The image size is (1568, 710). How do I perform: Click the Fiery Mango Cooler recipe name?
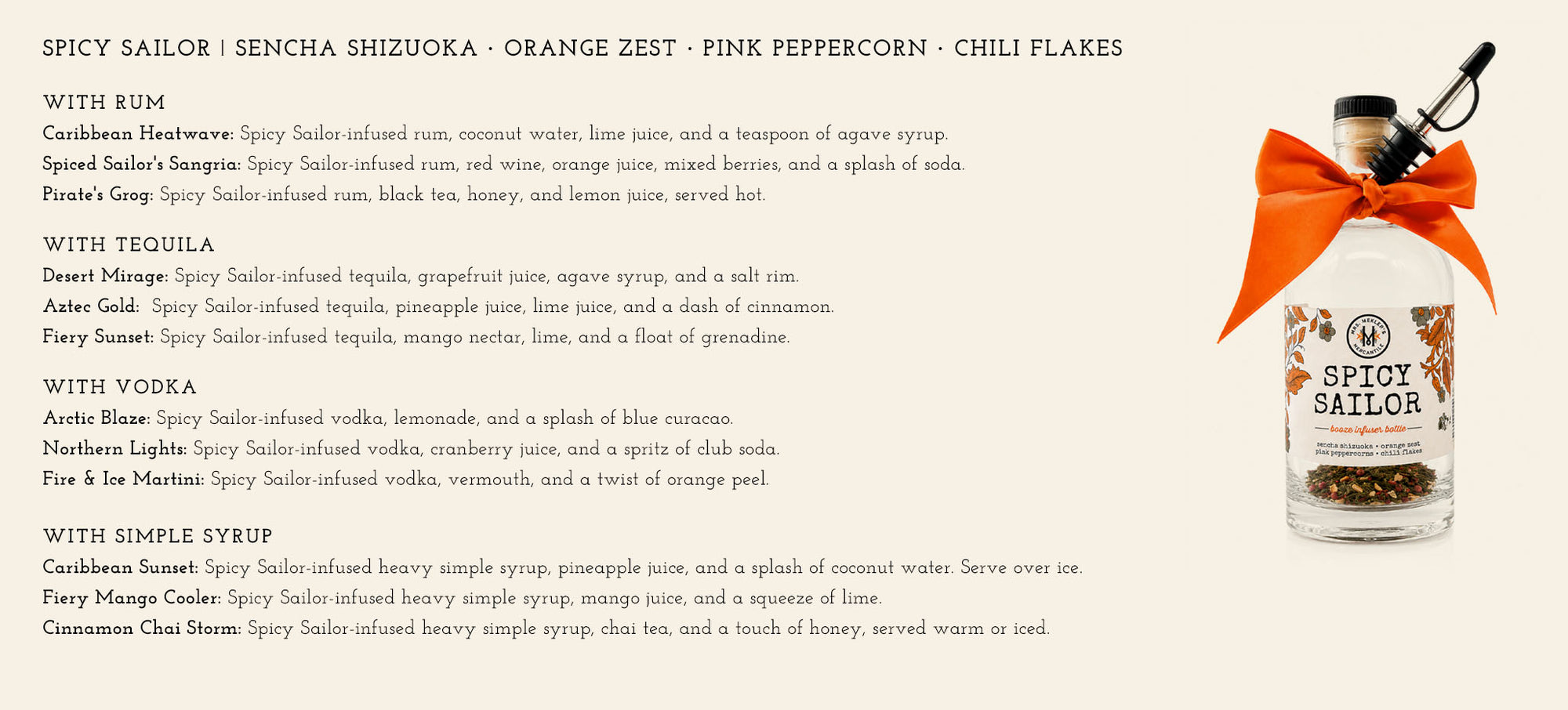click(x=132, y=598)
